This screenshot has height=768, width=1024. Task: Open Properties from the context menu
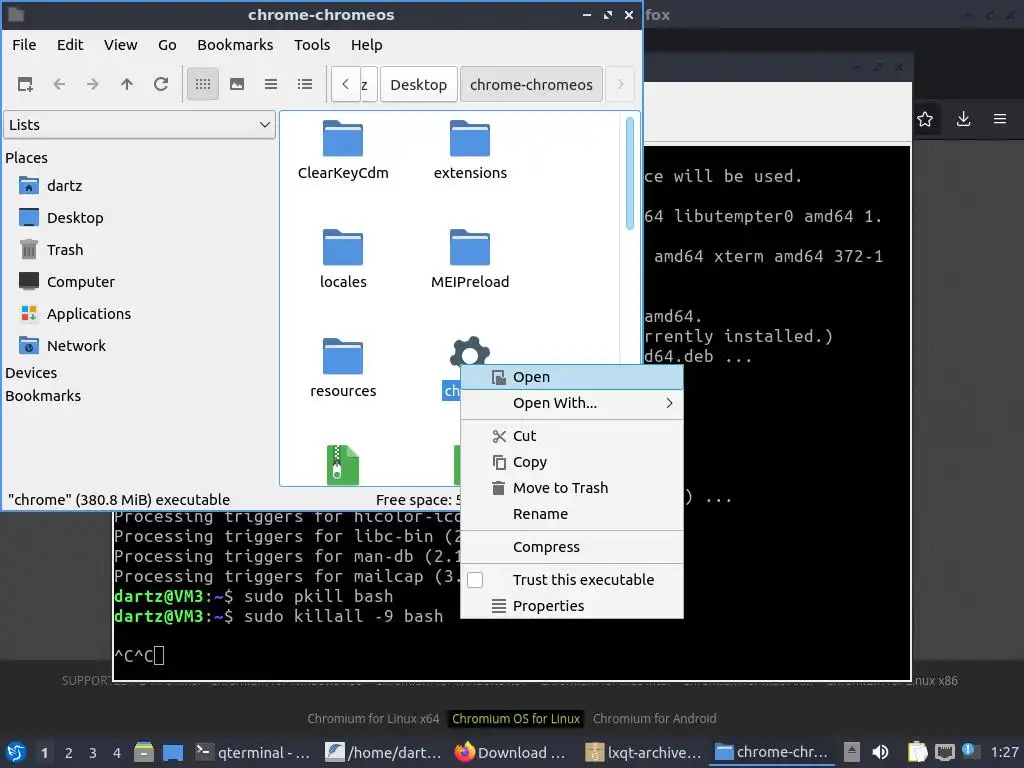pyautogui.click(x=572, y=606)
